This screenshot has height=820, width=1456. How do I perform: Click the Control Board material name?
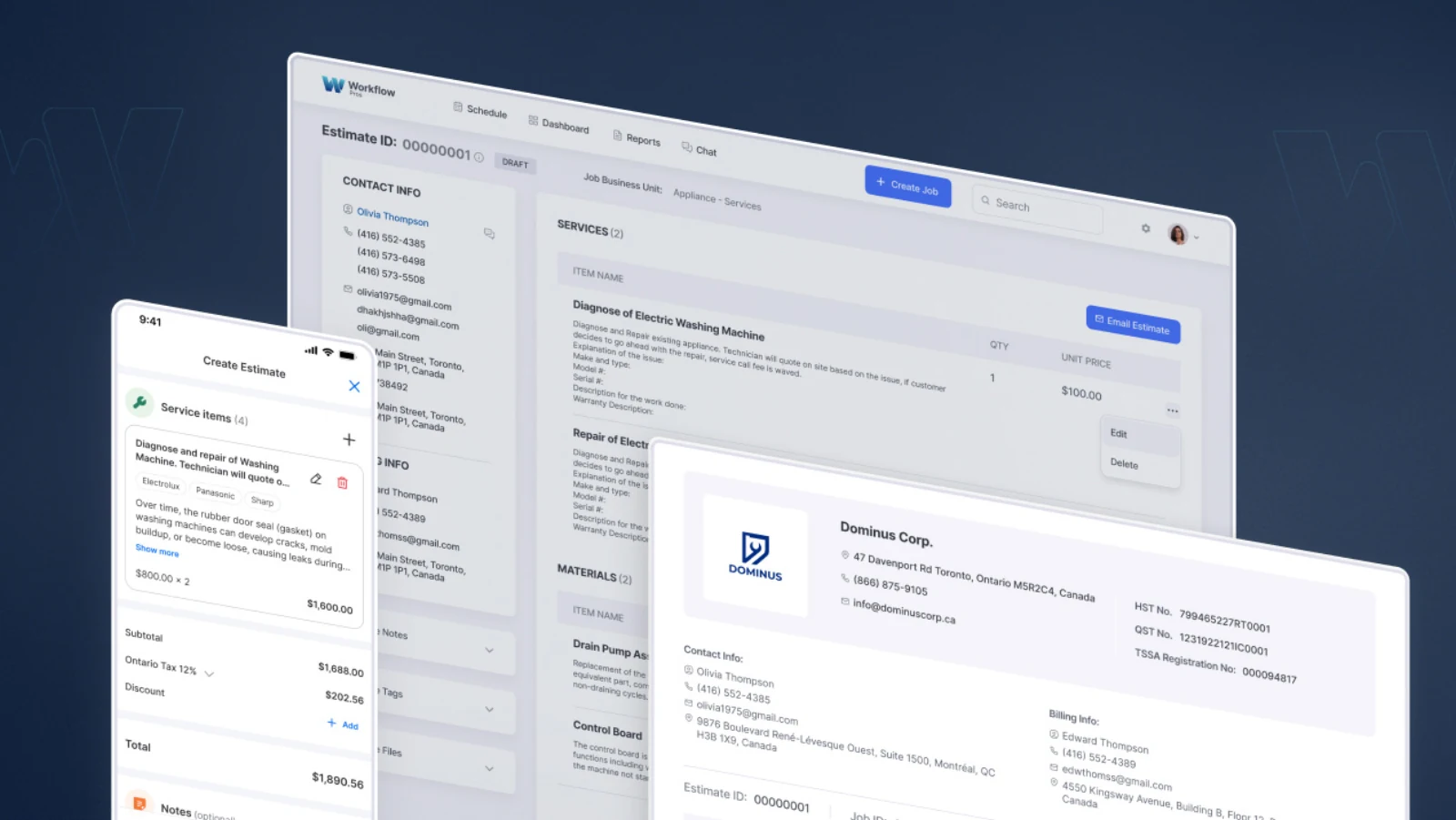coord(607,730)
